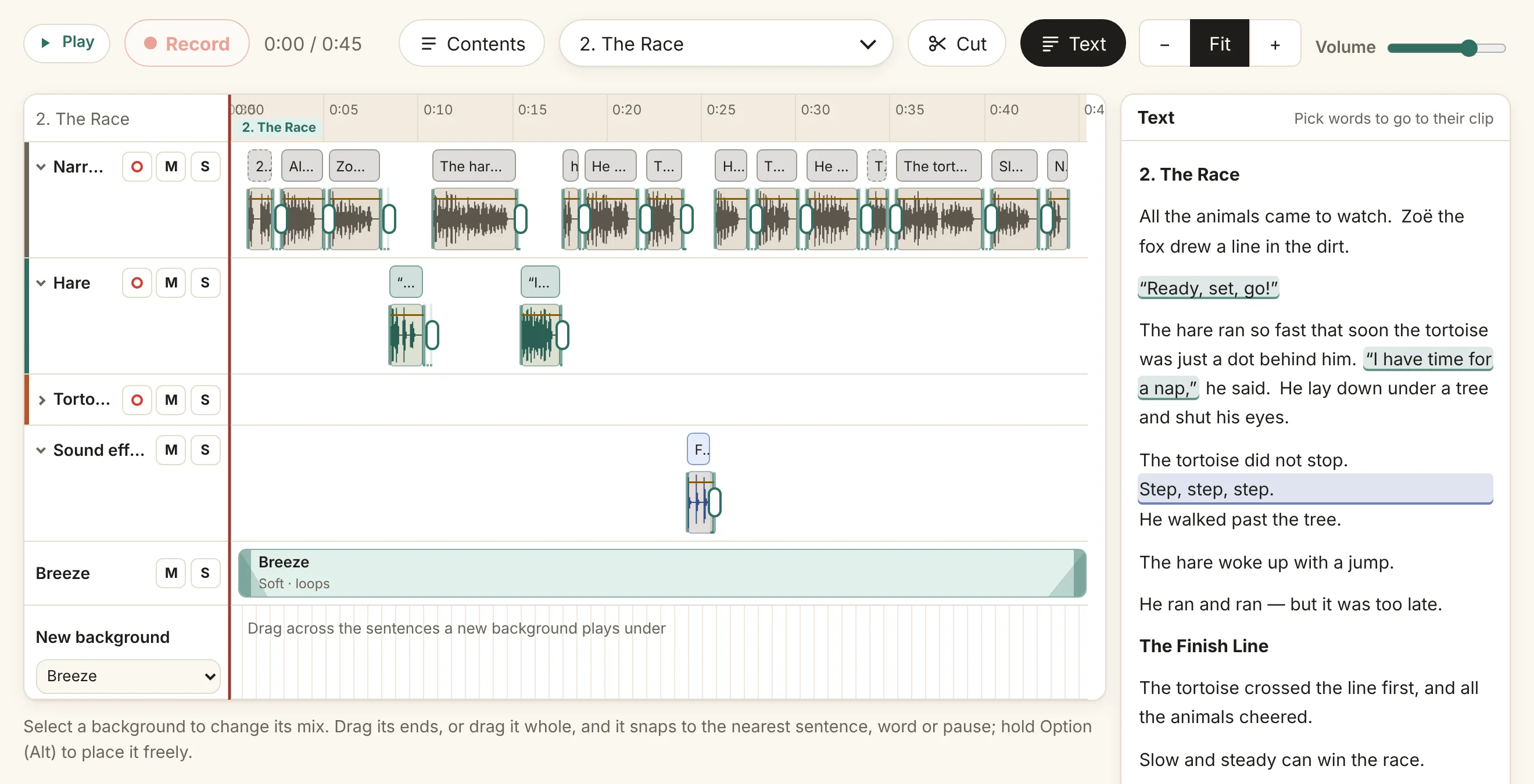Mute the Sound effects track
1534x784 pixels.
(171, 450)
